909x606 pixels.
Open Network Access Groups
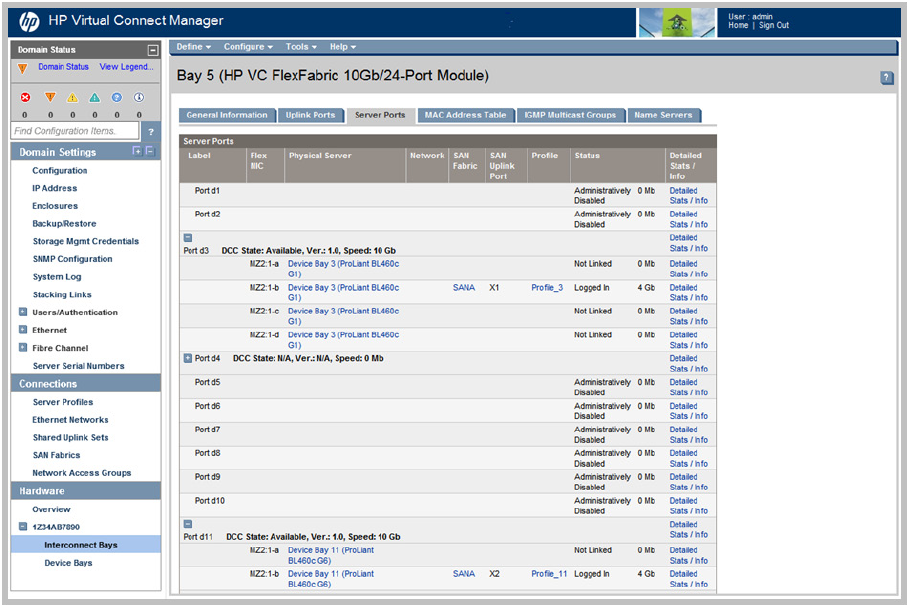[x=82, y=473]
